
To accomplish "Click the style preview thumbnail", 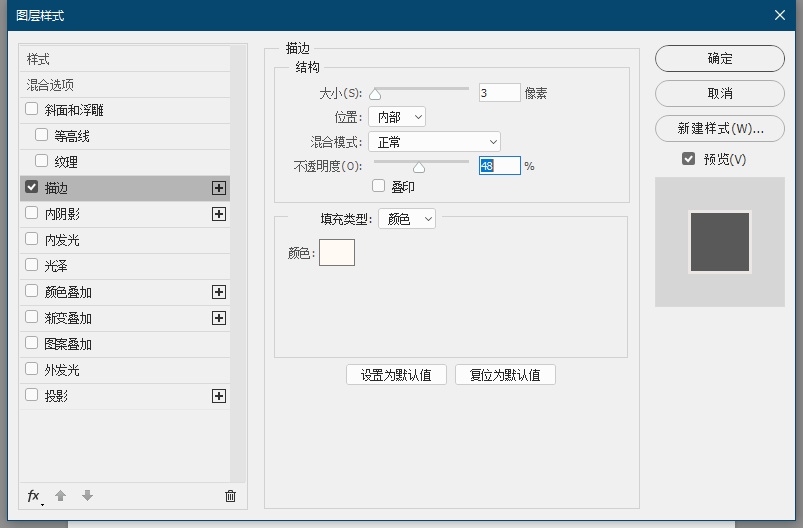I will coord(720,242).
